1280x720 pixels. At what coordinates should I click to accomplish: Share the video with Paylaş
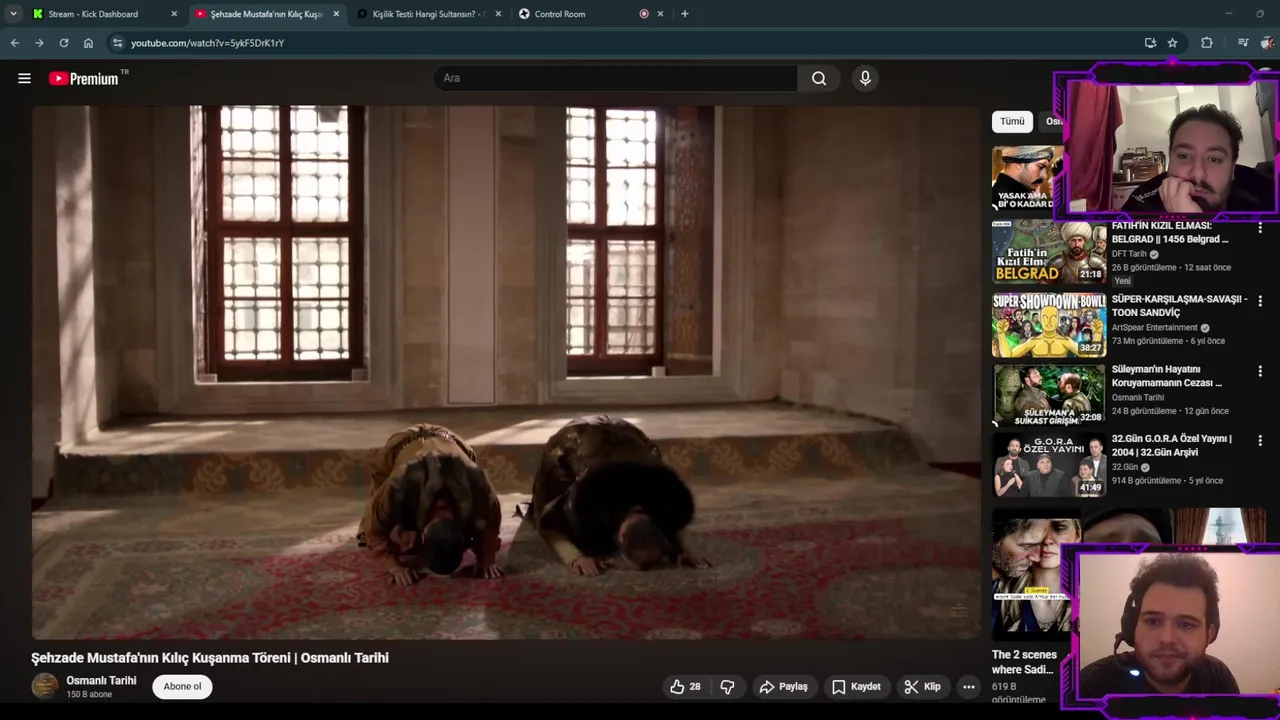click(x=783, y=687)
